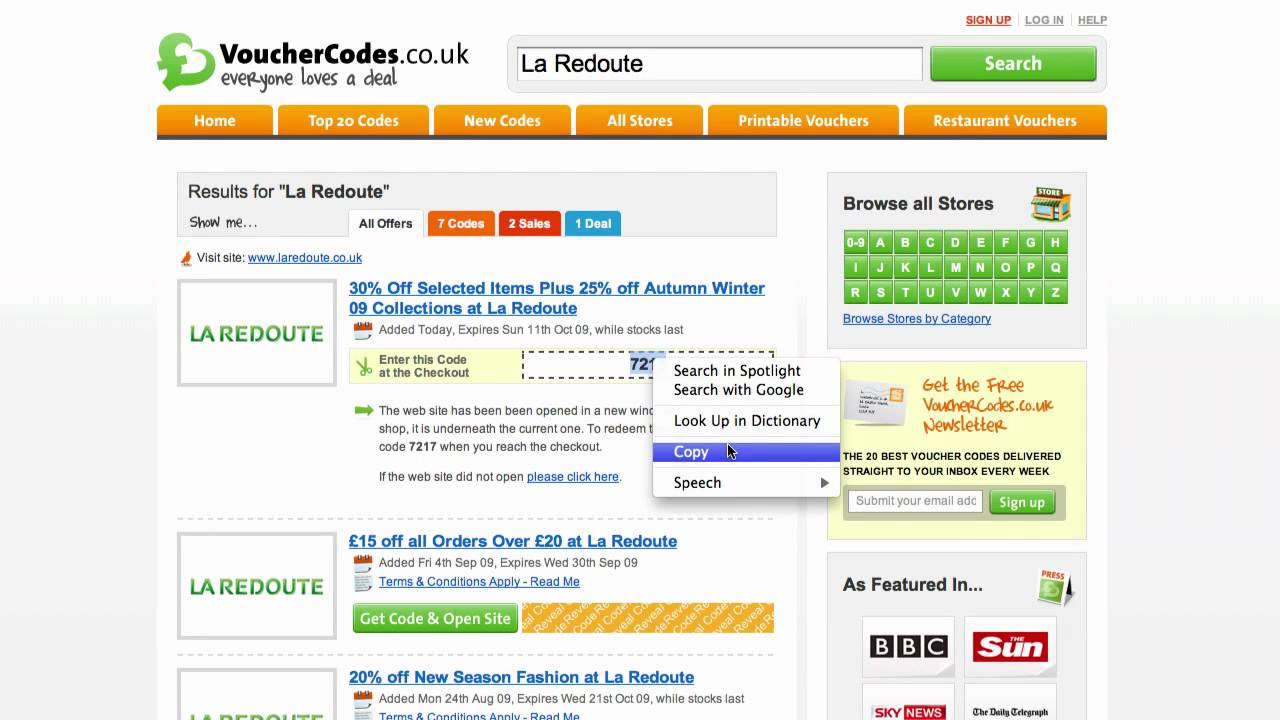Open The Daily Telegraph logo thumbnail
1280x720 pixels.
pyautogui.click(x=1010, y=702)
